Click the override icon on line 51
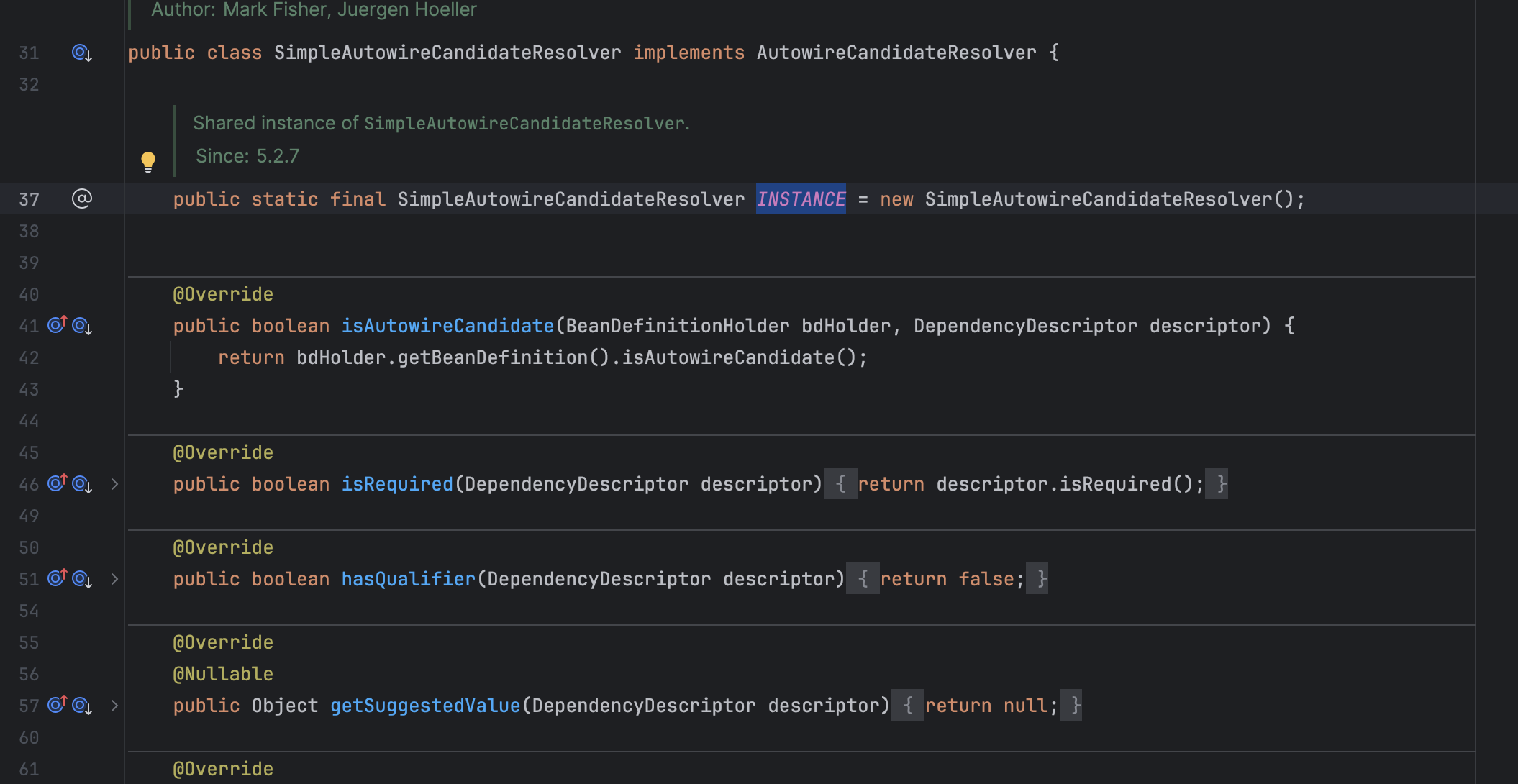1518x784 pixels. pos(57,578)
